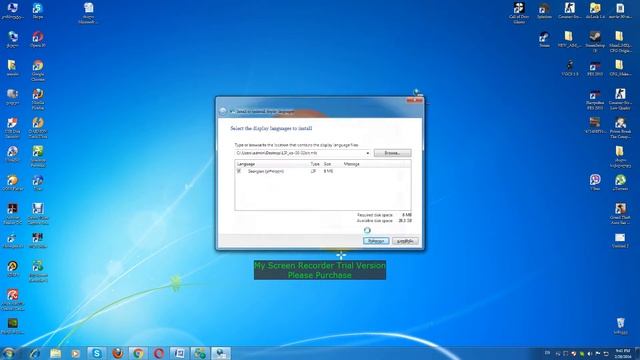Open the PES 2013 desktop shortcut
The height and width of the screenshot is (360, 640).
[x=595, y=68]
